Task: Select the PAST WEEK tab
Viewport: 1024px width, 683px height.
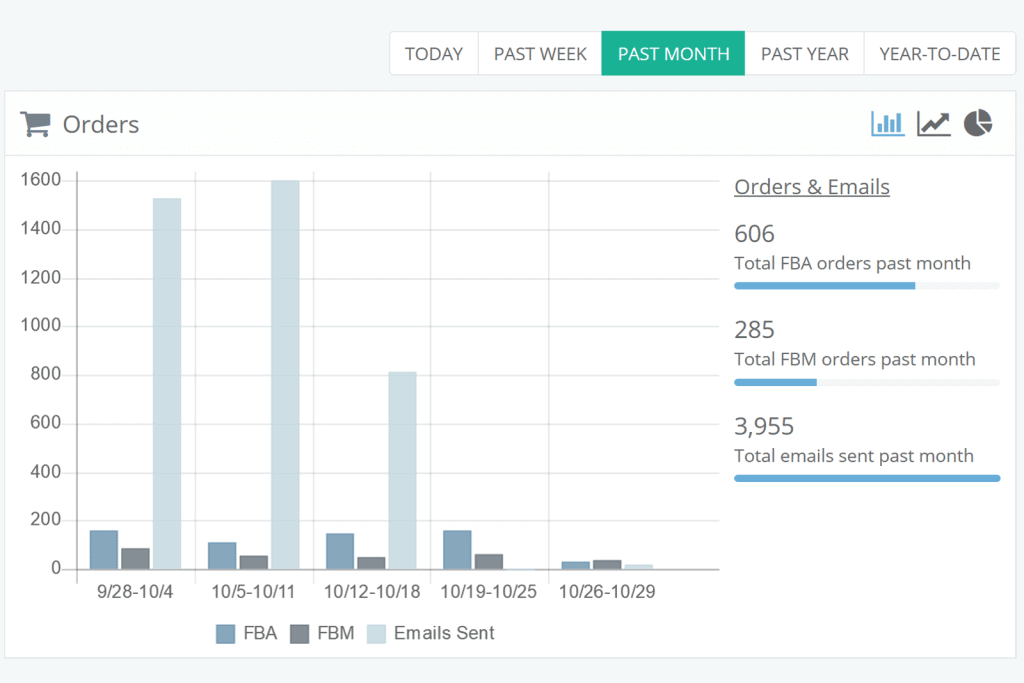Action: click(540, 54)
